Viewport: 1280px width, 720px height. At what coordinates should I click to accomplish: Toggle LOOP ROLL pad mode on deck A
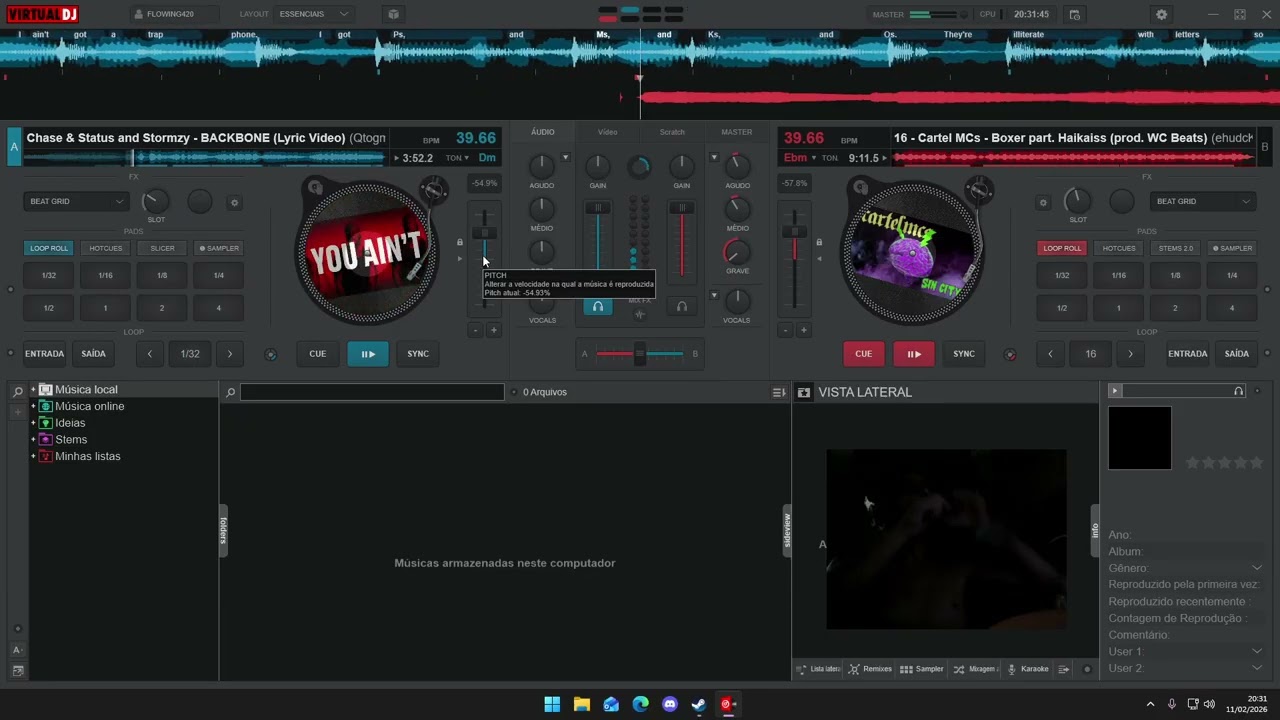click(49, 248)
